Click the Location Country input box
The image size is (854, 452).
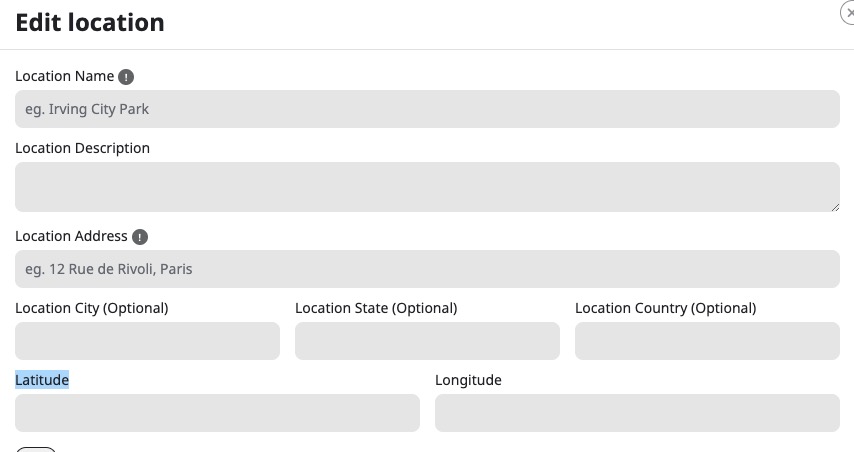(707, 341)
